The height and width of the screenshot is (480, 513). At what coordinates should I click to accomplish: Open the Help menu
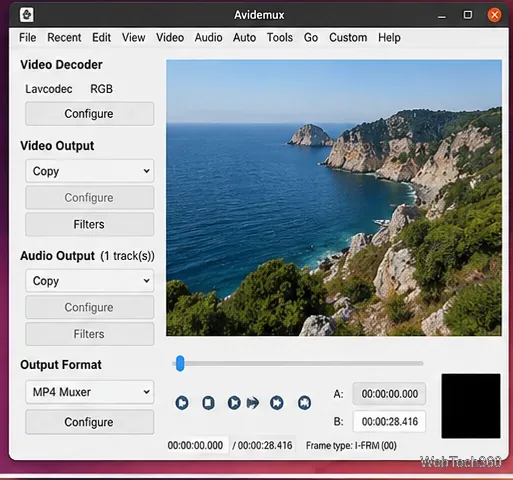pos(389,37)
